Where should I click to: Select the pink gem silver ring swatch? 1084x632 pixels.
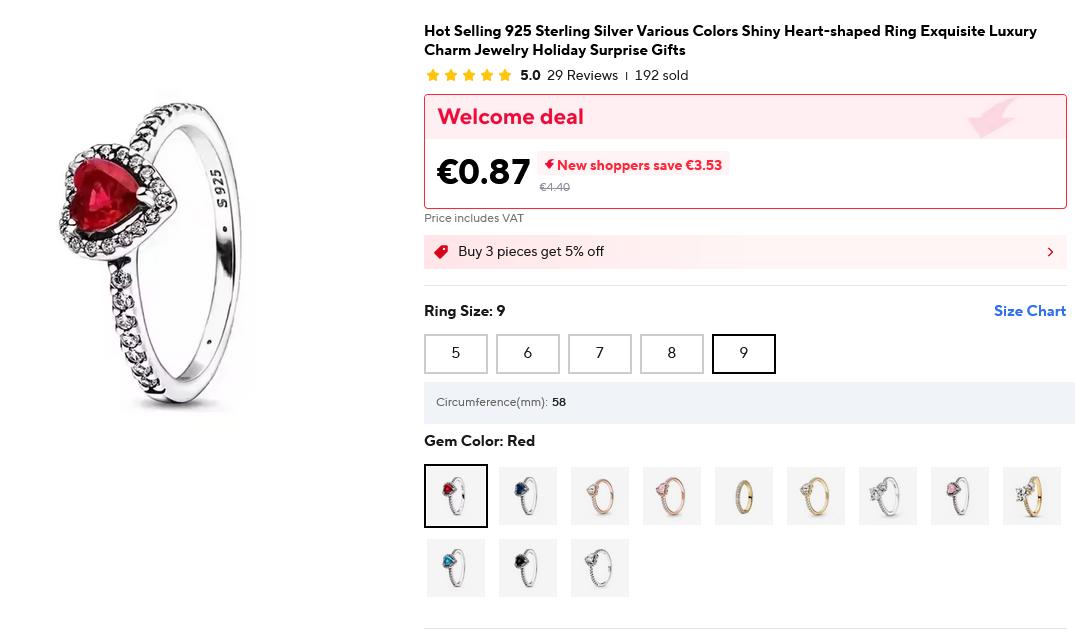coord(960,496)
